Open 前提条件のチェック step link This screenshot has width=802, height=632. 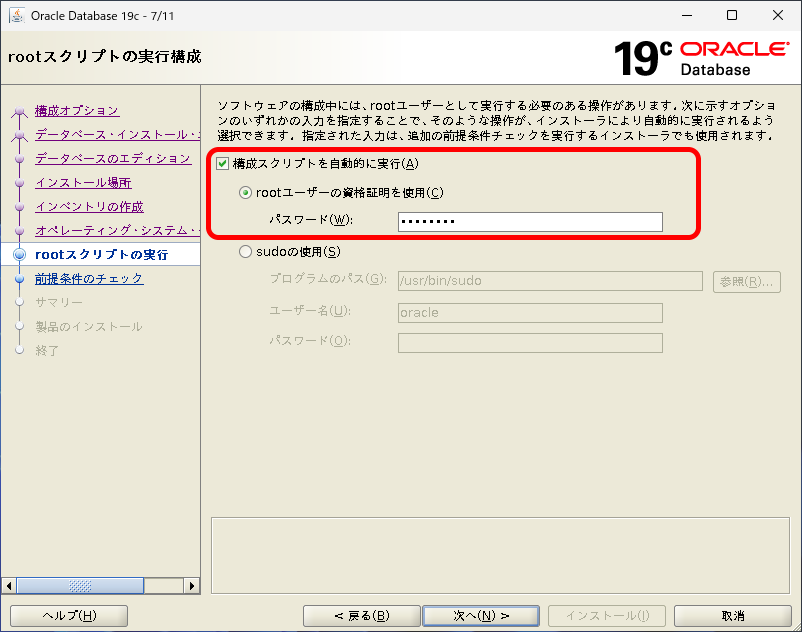[x=89, y=279]
